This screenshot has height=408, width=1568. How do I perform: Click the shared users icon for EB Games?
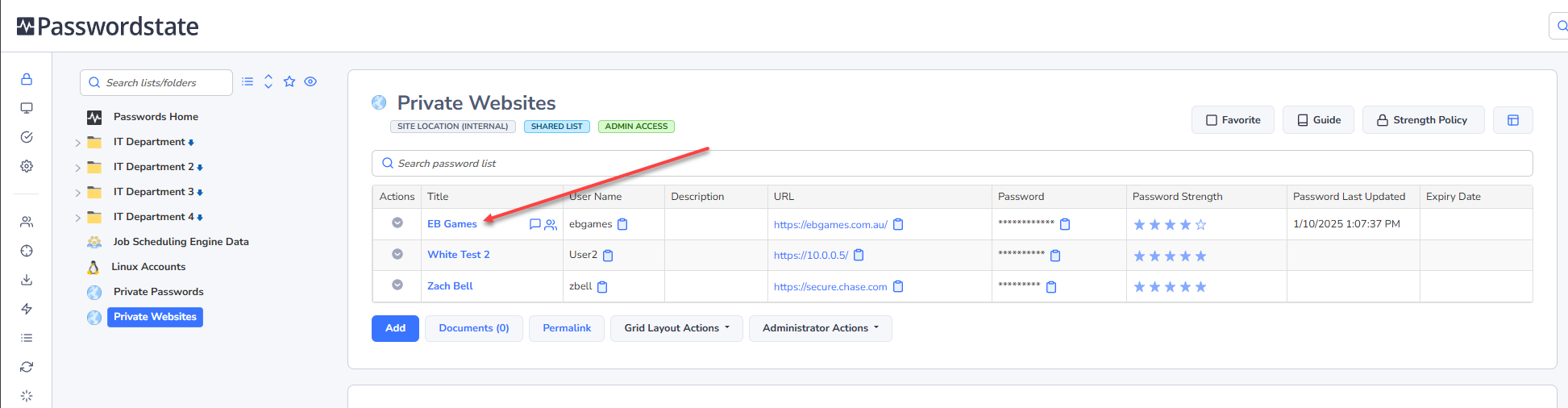pos(551,225)
